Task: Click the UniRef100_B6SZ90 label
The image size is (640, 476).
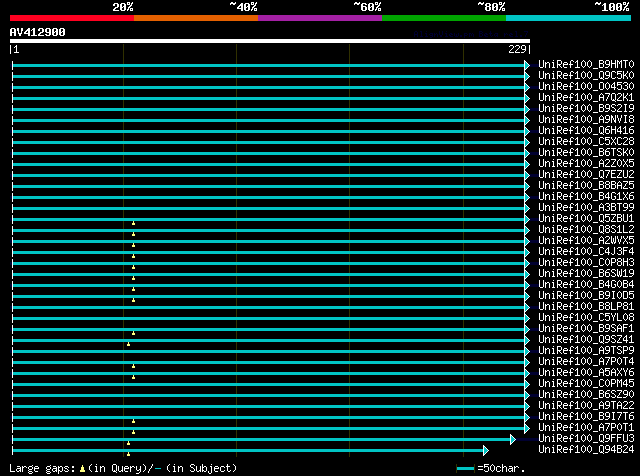Action: (x=586, y=395)
